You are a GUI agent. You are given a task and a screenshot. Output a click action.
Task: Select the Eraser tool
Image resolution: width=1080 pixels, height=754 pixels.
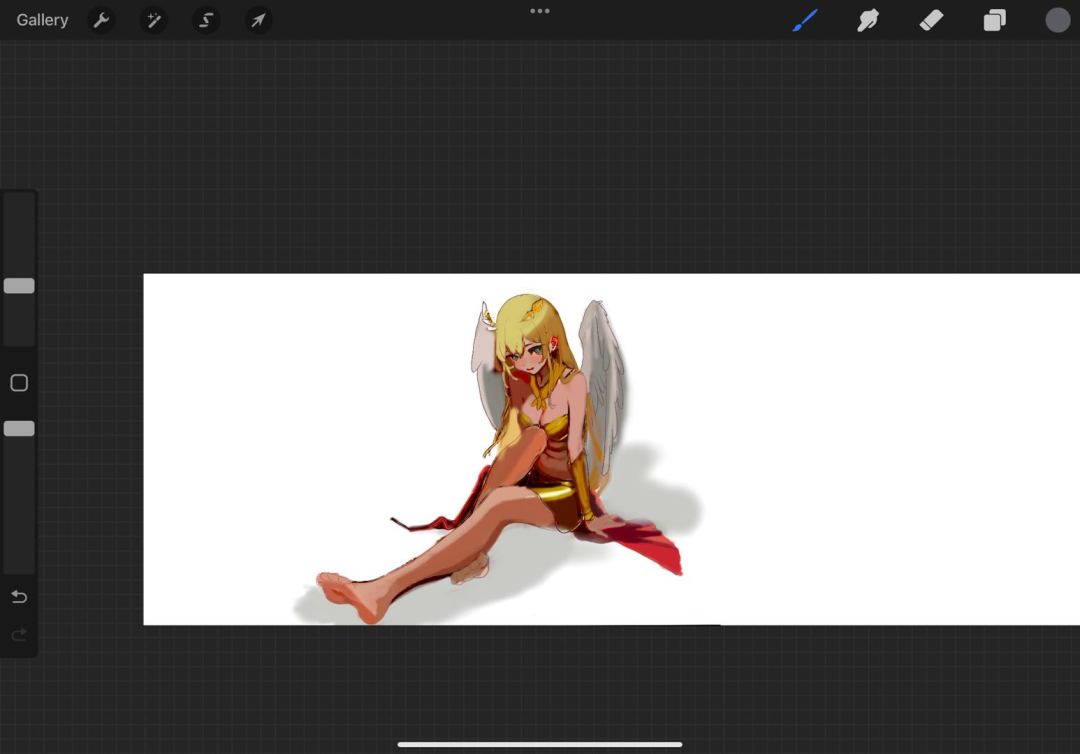click(931, 20)
